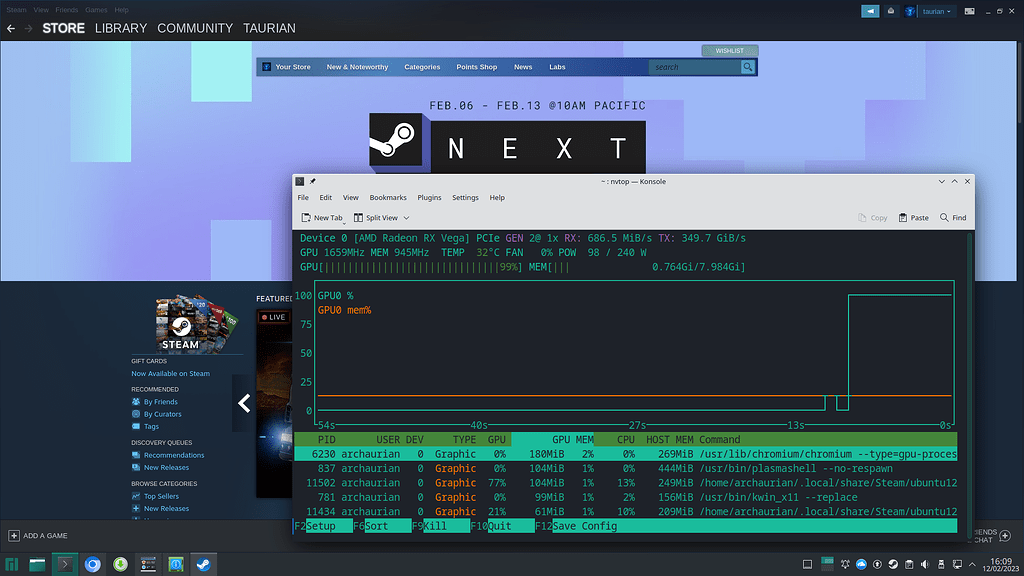Open the volume control in the system tray
The image size is (1024, 576).
924,564
